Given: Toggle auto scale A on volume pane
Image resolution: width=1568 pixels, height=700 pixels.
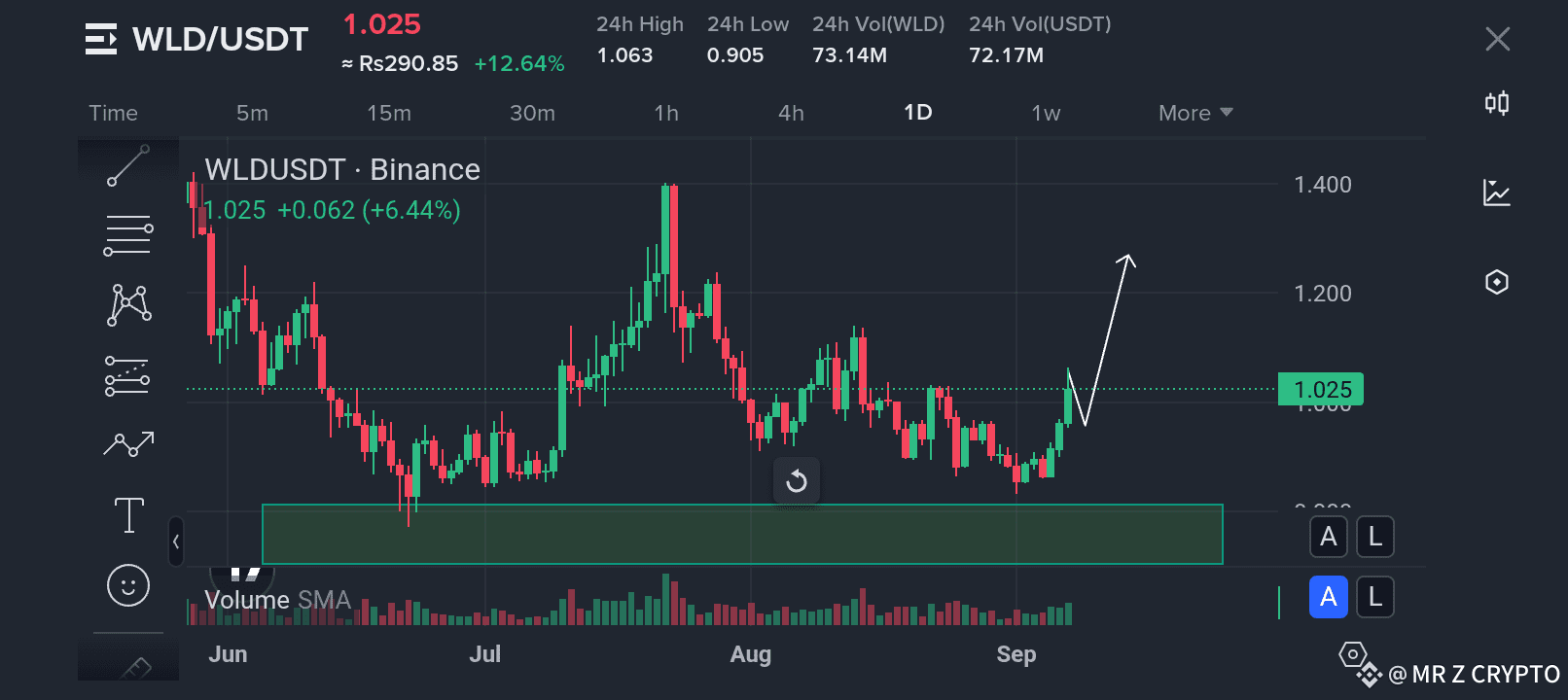Looking at the screenshot, I should pyautogui.click(x=1329, y=597).
